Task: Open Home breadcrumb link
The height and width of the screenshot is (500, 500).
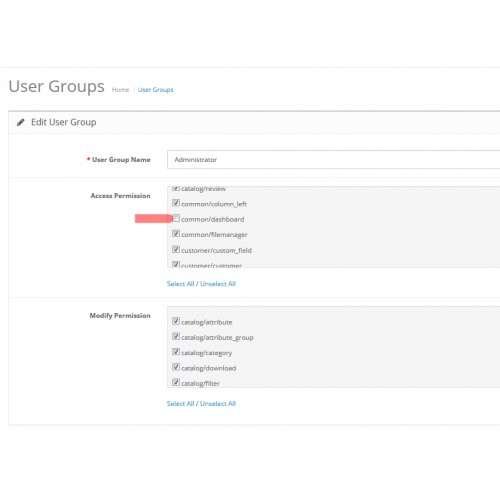Action: (x=120, y=90)
